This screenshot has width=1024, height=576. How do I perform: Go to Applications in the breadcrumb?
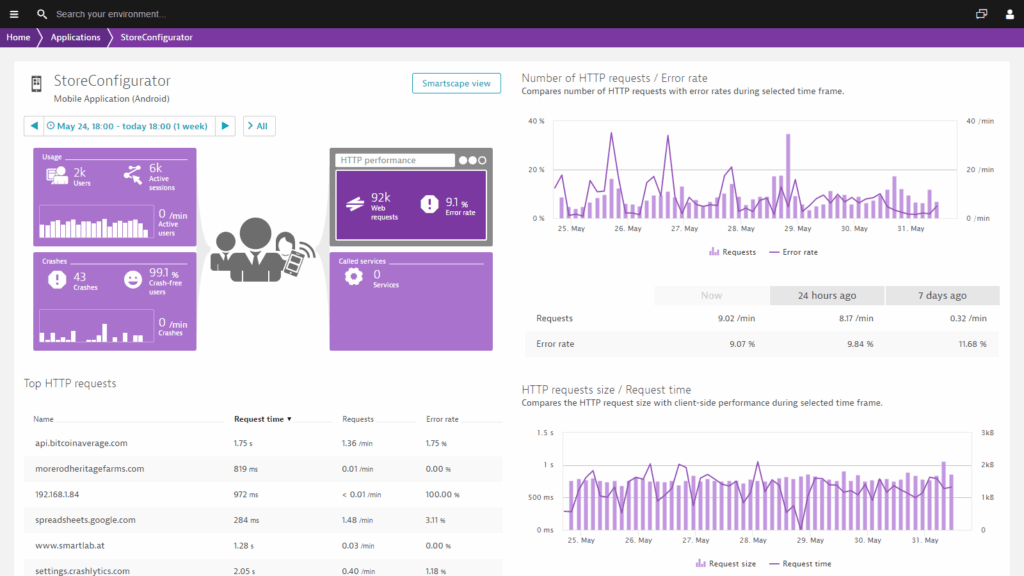pyautogui.click(x=75, y=37)
